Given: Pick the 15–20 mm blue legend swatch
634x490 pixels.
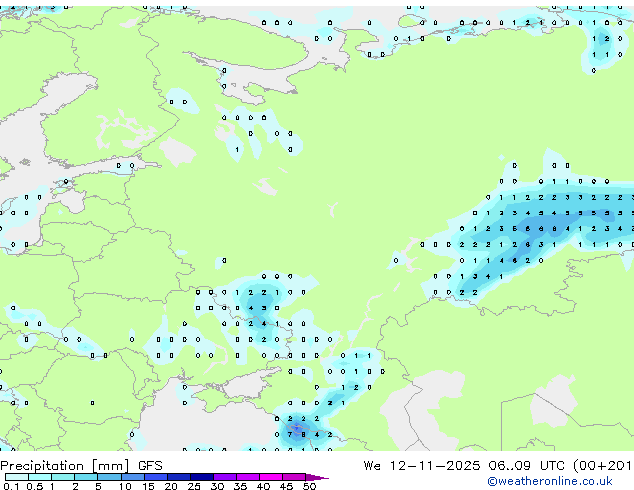Looking at the screenshot, I should 156,477.
